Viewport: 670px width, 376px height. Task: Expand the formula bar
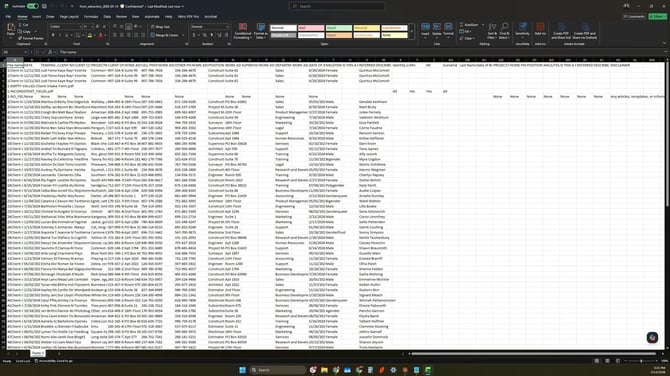pyautogui.click(x=665, y=52)
